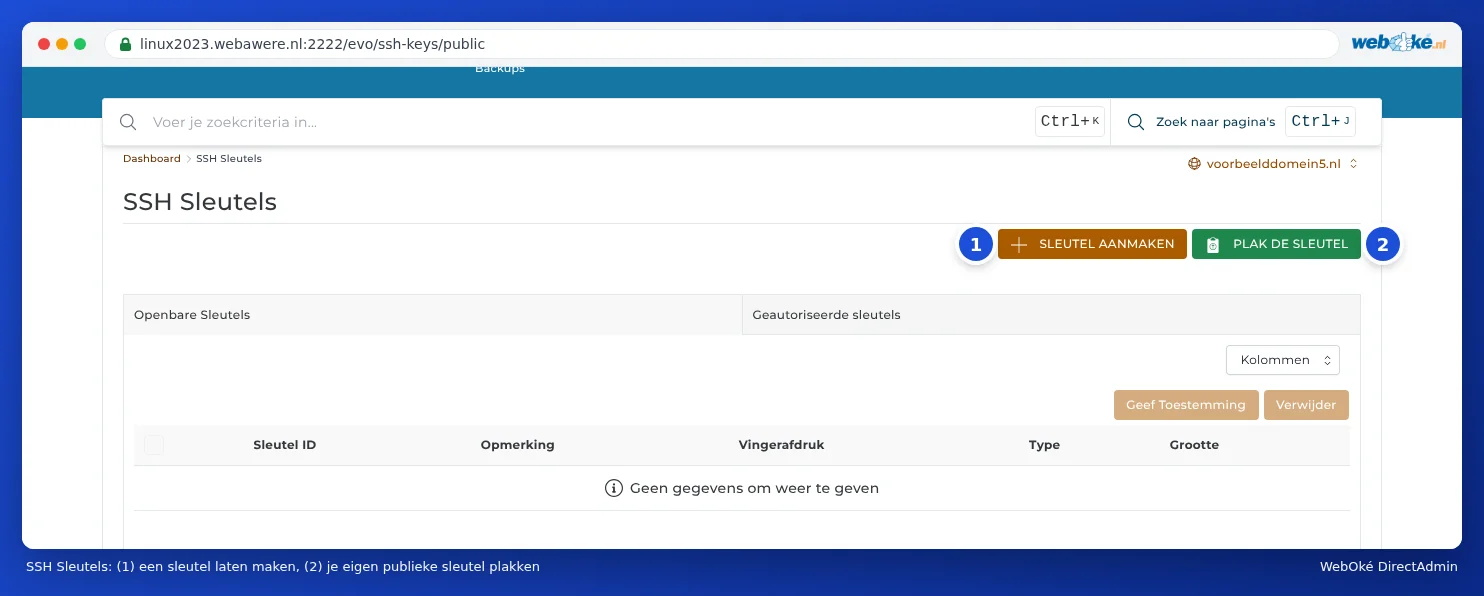Image resolution: width=1484 pixels, height=596 pixels.
Task: Click the plus icon on Sleutel Aanmaken
Action: point(1019,245)
